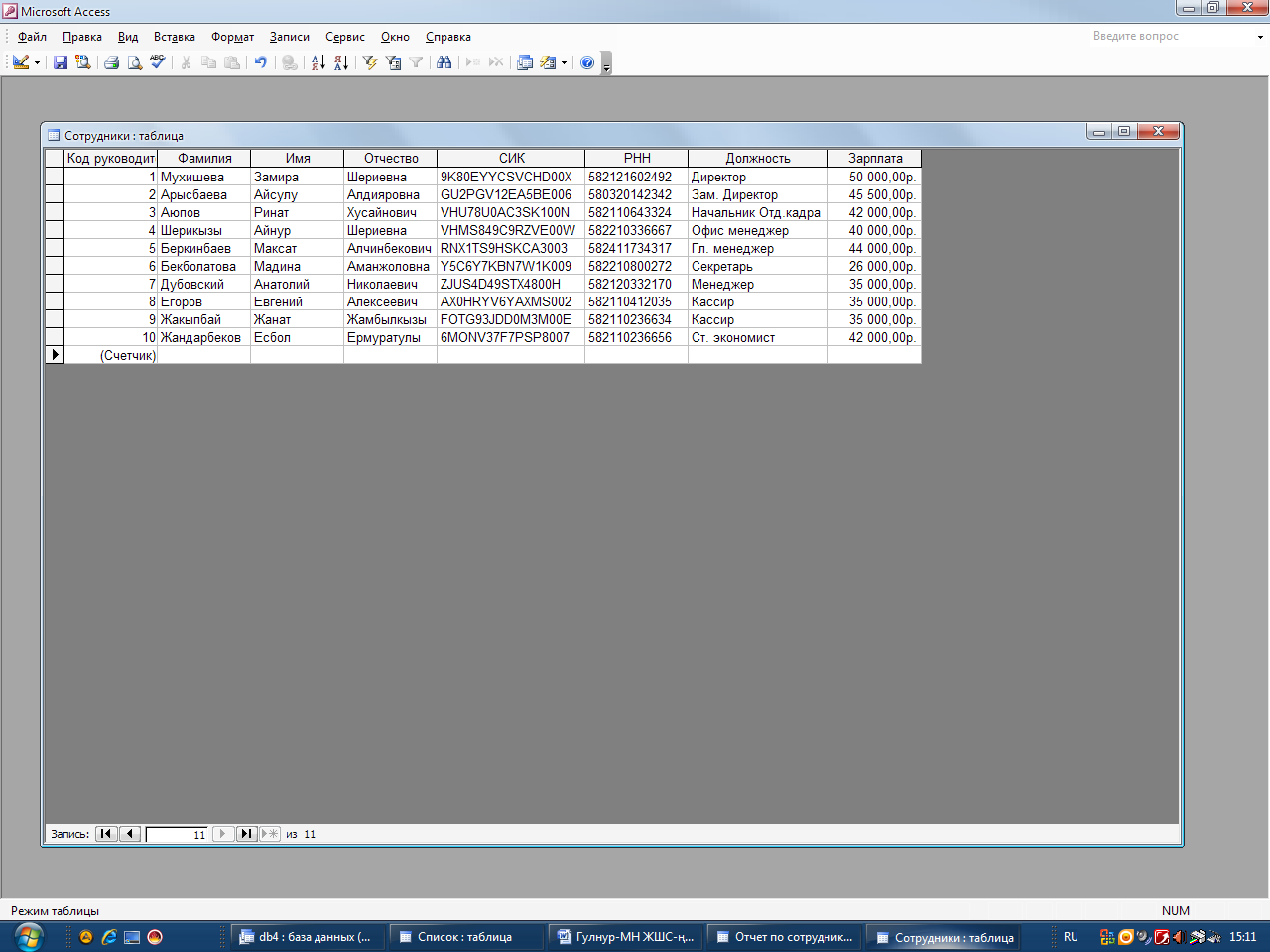The width and height of the screenshot is (1270, 952).
Task: Open the Сервис menu
Action: click(x=345, y=37)
